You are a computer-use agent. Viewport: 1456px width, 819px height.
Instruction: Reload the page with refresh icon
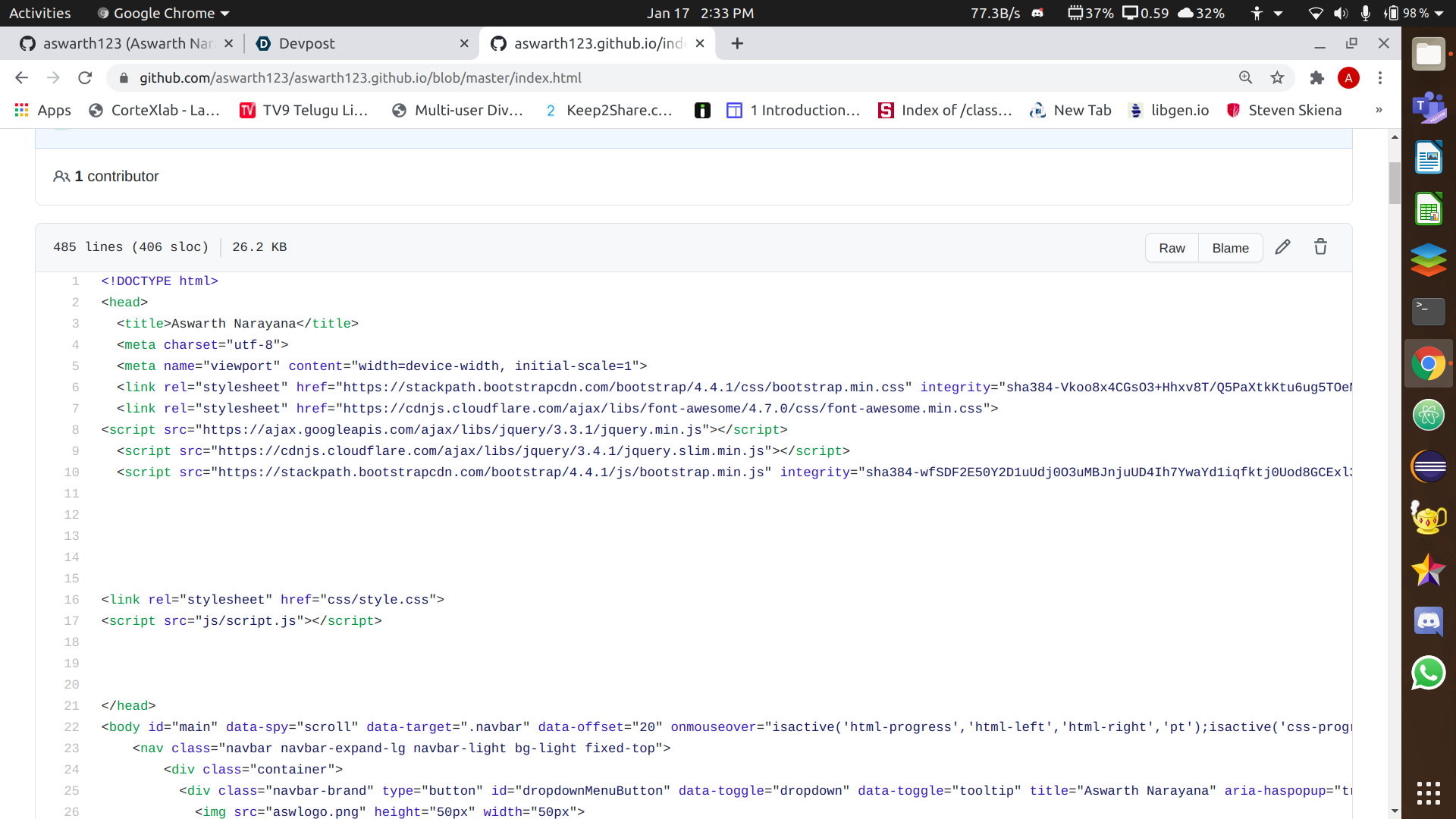[85, 77]
